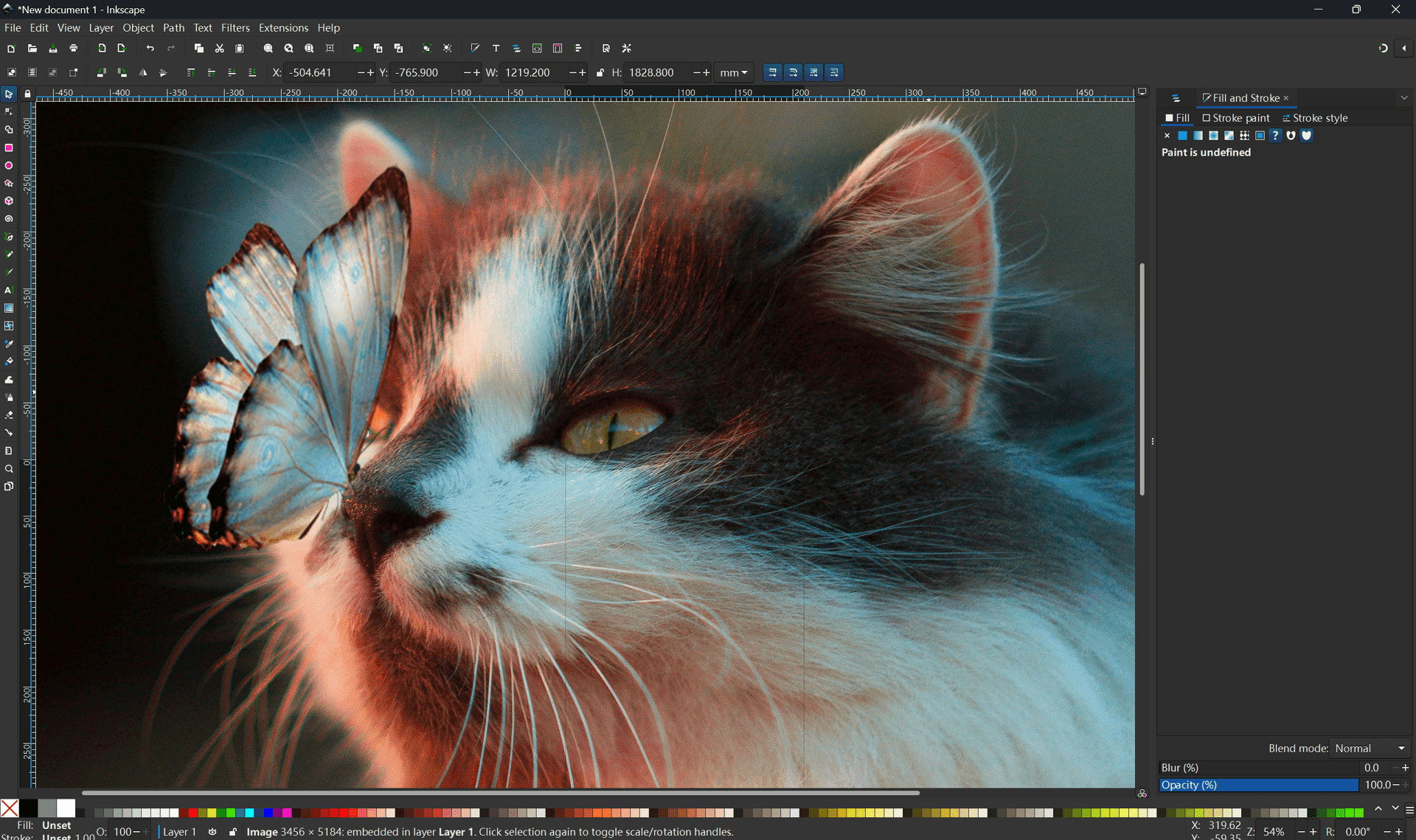Open the XML editor icon
The height and width of the screenshot is (840, 1416).
(537, 48)
